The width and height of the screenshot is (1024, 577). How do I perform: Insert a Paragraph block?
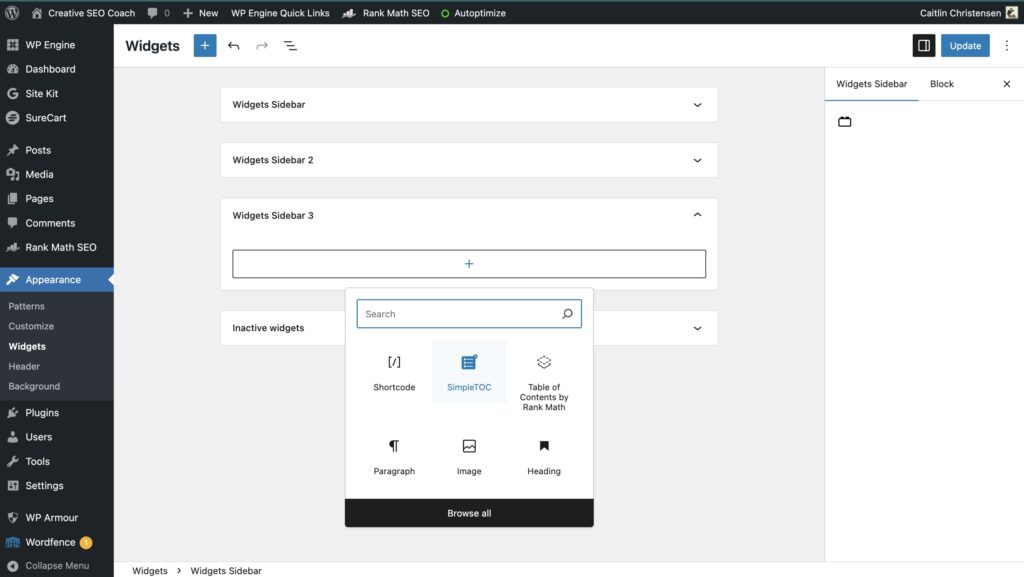pos(394,455)
